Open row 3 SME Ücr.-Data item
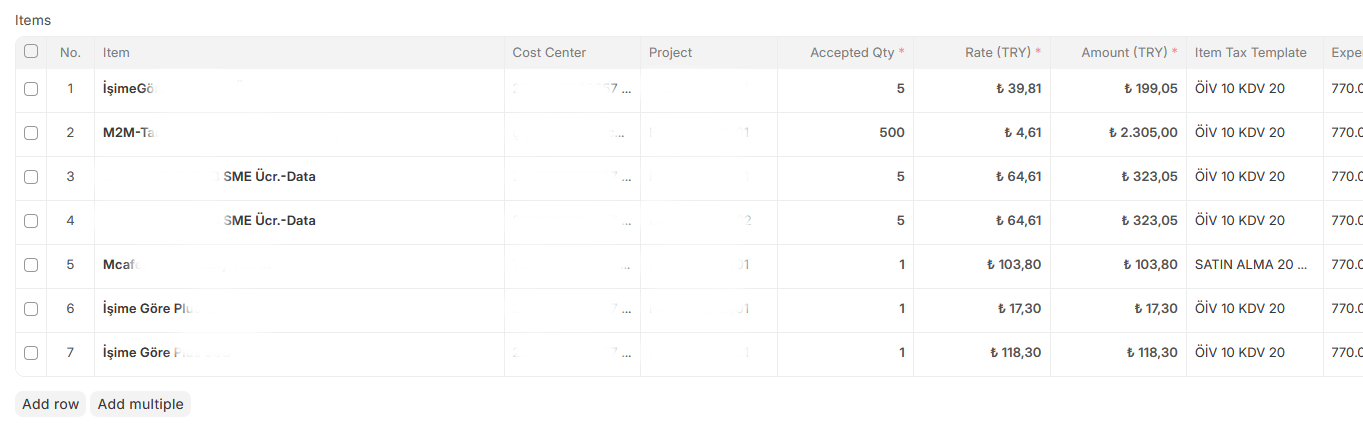1363x432 pixels. coord(299,177)
